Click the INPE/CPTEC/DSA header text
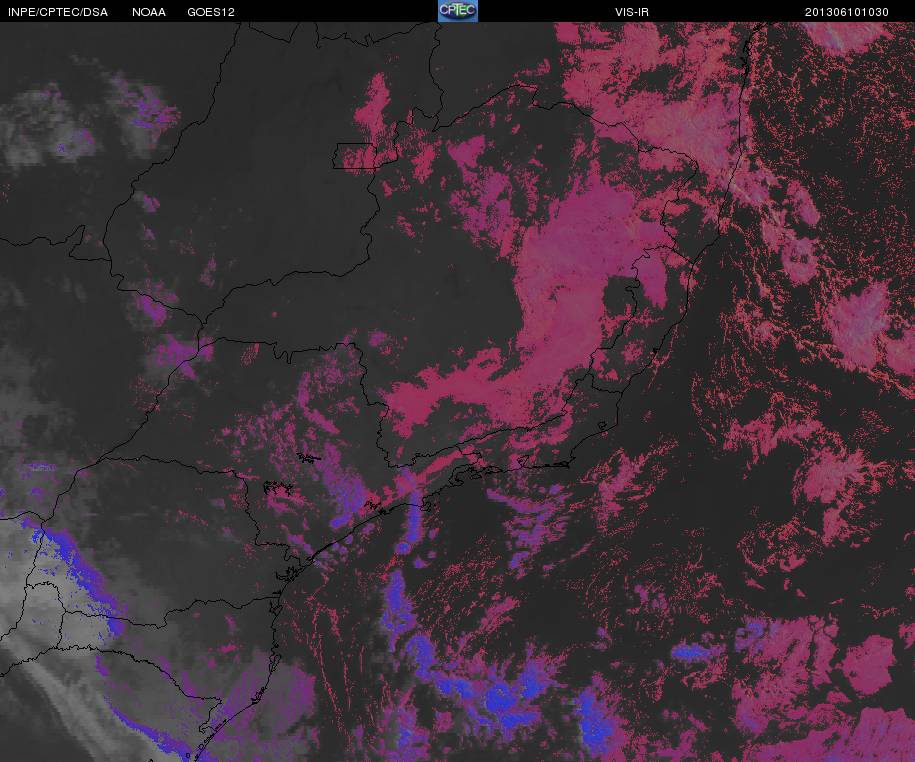The width and height of the screenshot is (915, 762). pos(58,12)
